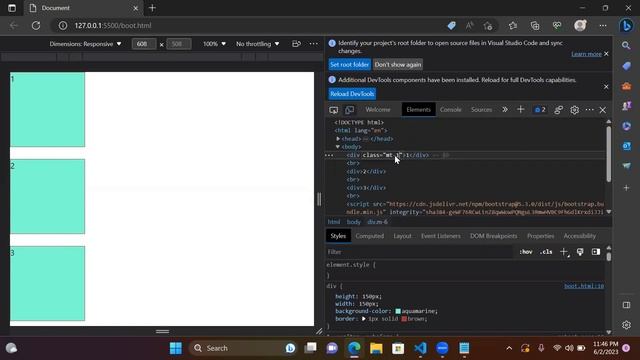The width and height of the screenshot is (640, 360).
Task: Open the Learn more link
Action: click(x=586, y=54)
